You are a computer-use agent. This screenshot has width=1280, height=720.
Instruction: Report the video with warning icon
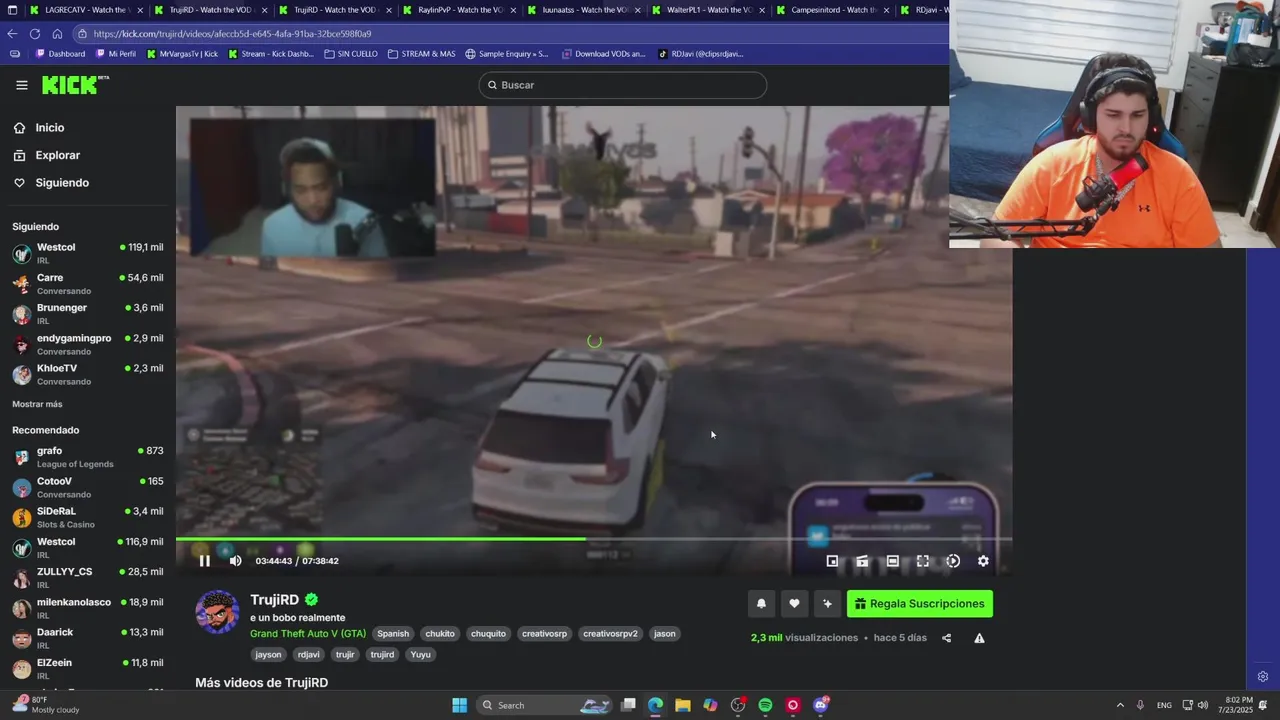[x=979, y=638]
